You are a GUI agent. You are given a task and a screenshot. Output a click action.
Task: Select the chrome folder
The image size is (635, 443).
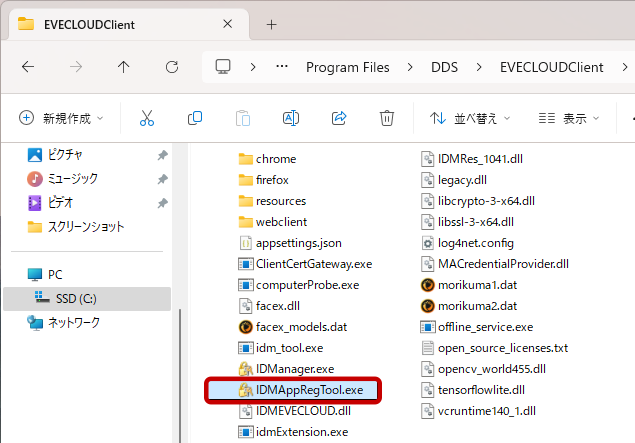pos(275,159)
